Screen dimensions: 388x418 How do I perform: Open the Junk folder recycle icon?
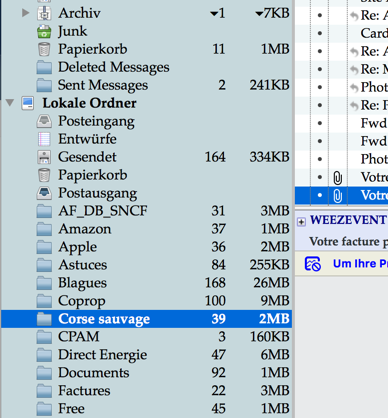click(x=44, y=32)
